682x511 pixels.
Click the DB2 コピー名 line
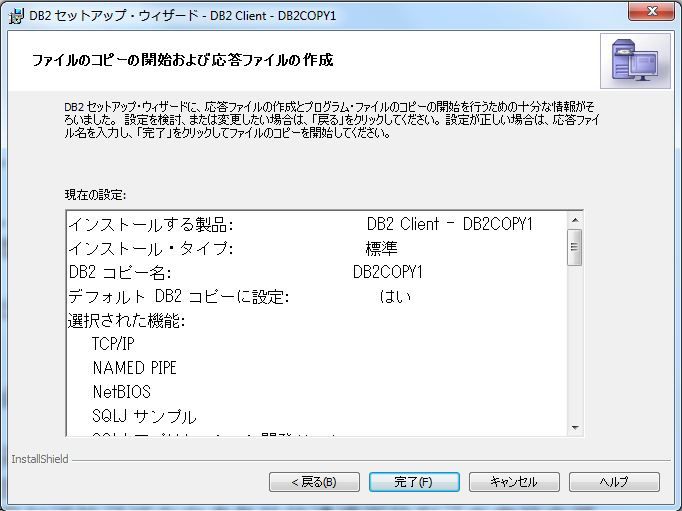pyautogui.click(x=245, y=273)
